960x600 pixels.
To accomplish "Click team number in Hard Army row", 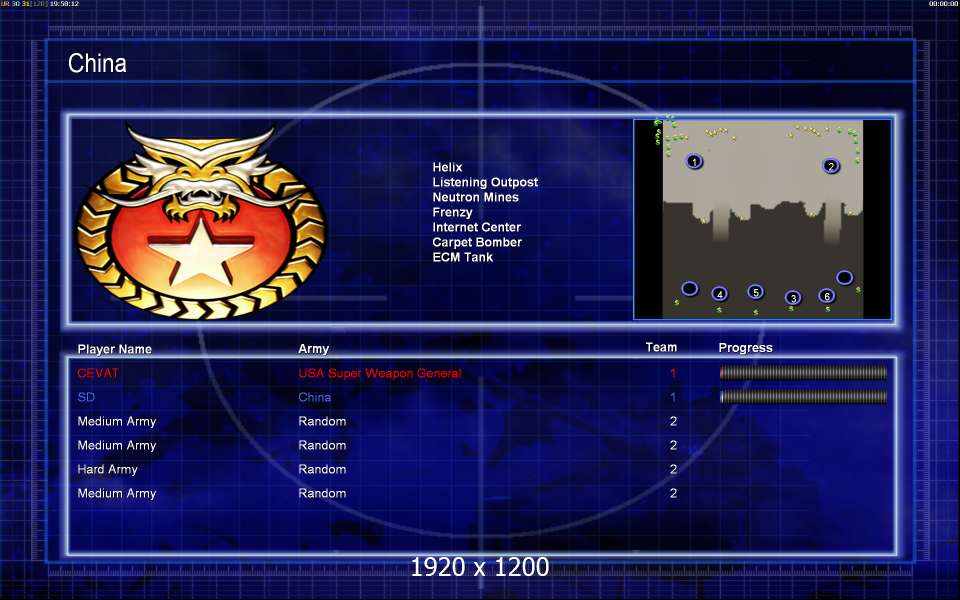I will 673,469.
